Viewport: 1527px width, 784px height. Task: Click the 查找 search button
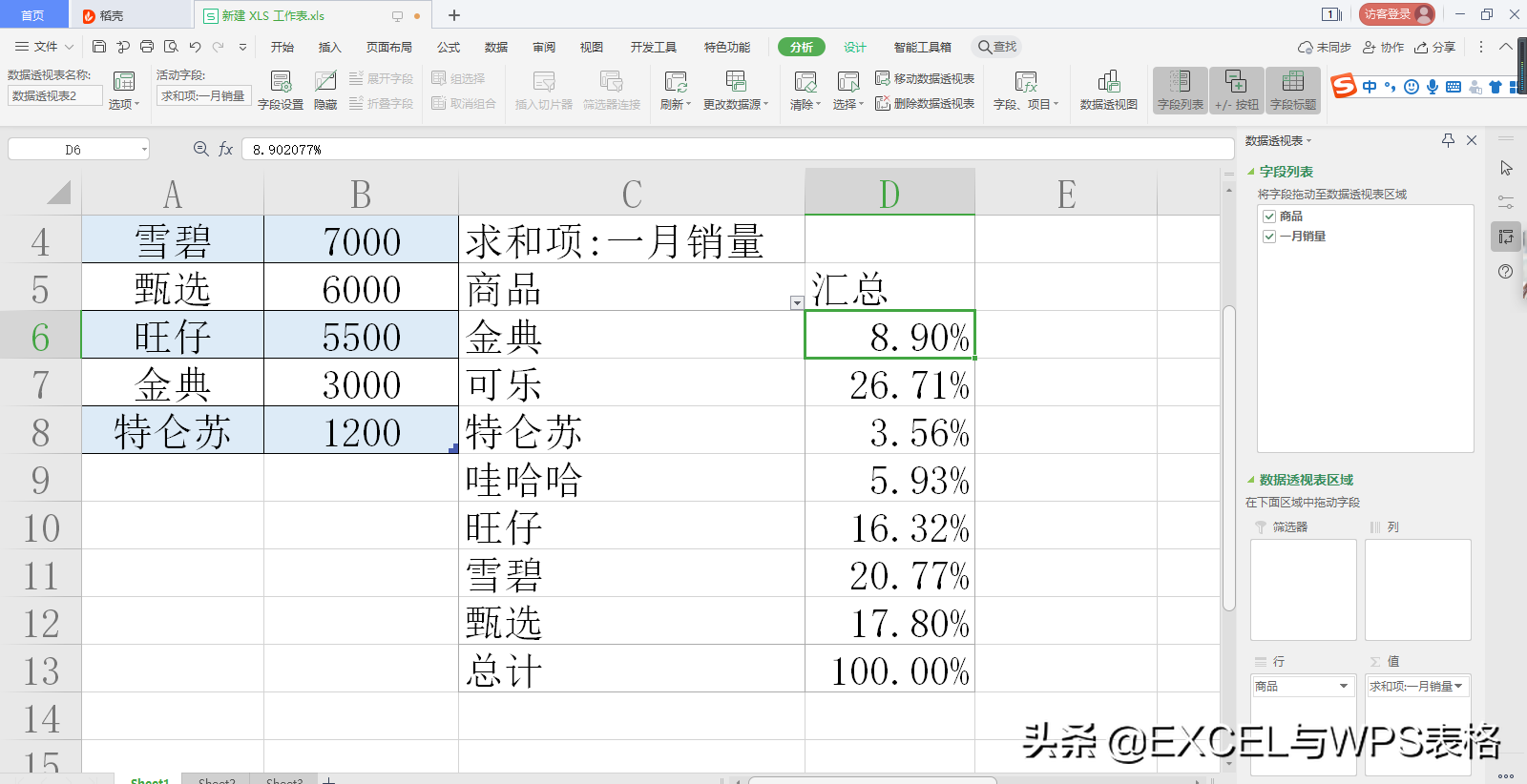pyautogui.click(x=997, y=47)
